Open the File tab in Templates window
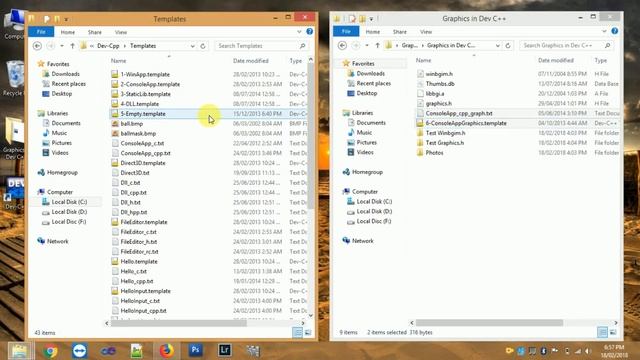Image resolution: width=640 pixels, height=360 pixels. pyautogui.click(x=41, y=32)
